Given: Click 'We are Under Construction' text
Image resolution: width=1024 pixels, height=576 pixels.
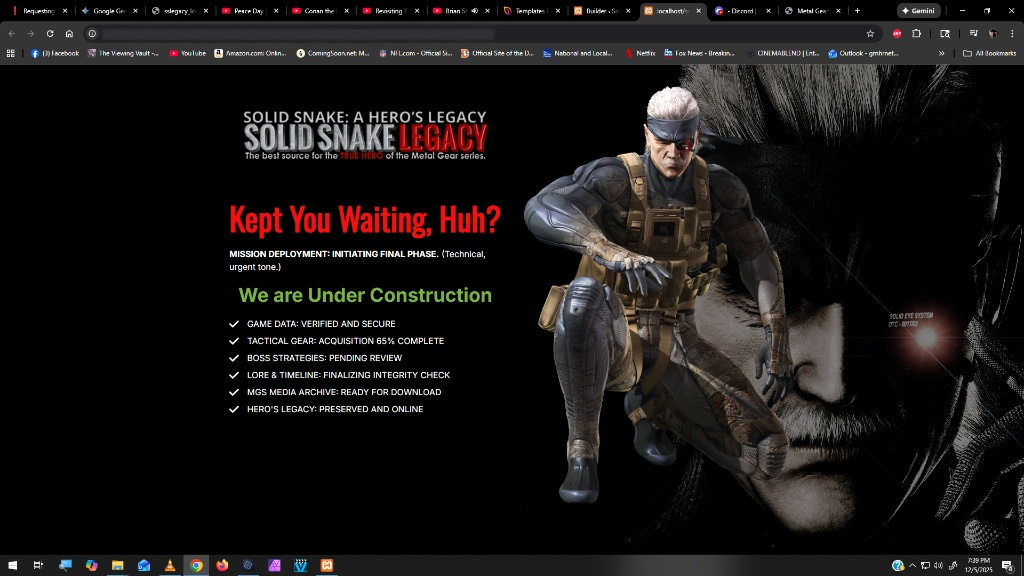Looking at the screenshot, I should coord(365,295).
